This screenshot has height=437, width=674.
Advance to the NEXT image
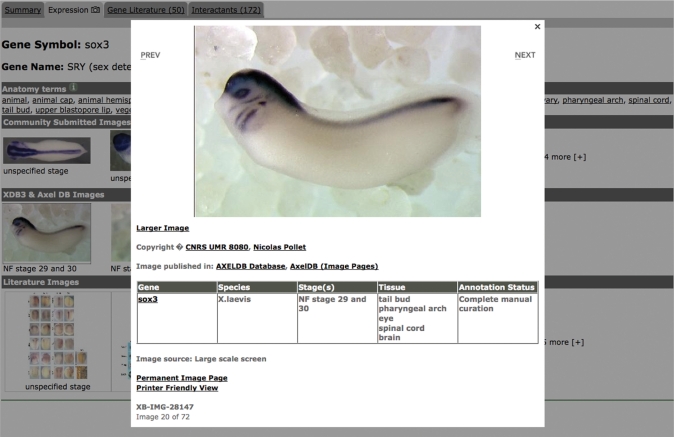(x=525, y=55)
